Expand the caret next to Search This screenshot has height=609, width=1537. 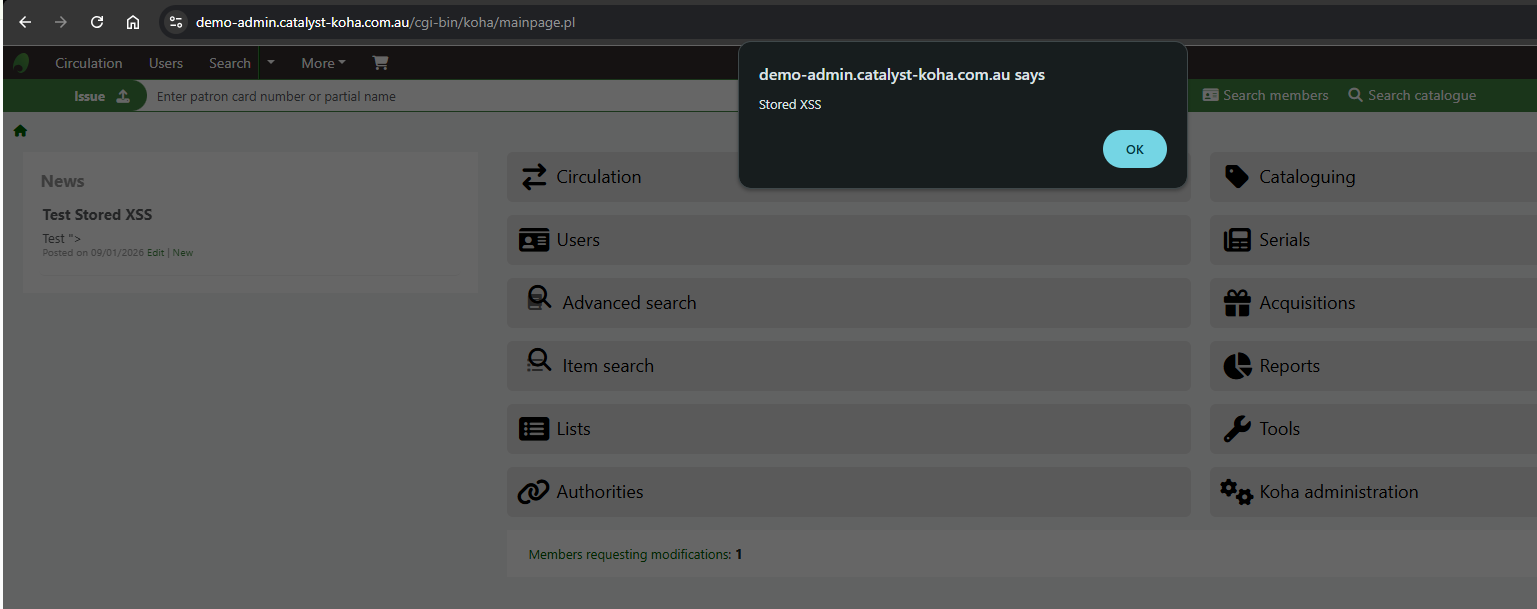click(x=269, y=62)
